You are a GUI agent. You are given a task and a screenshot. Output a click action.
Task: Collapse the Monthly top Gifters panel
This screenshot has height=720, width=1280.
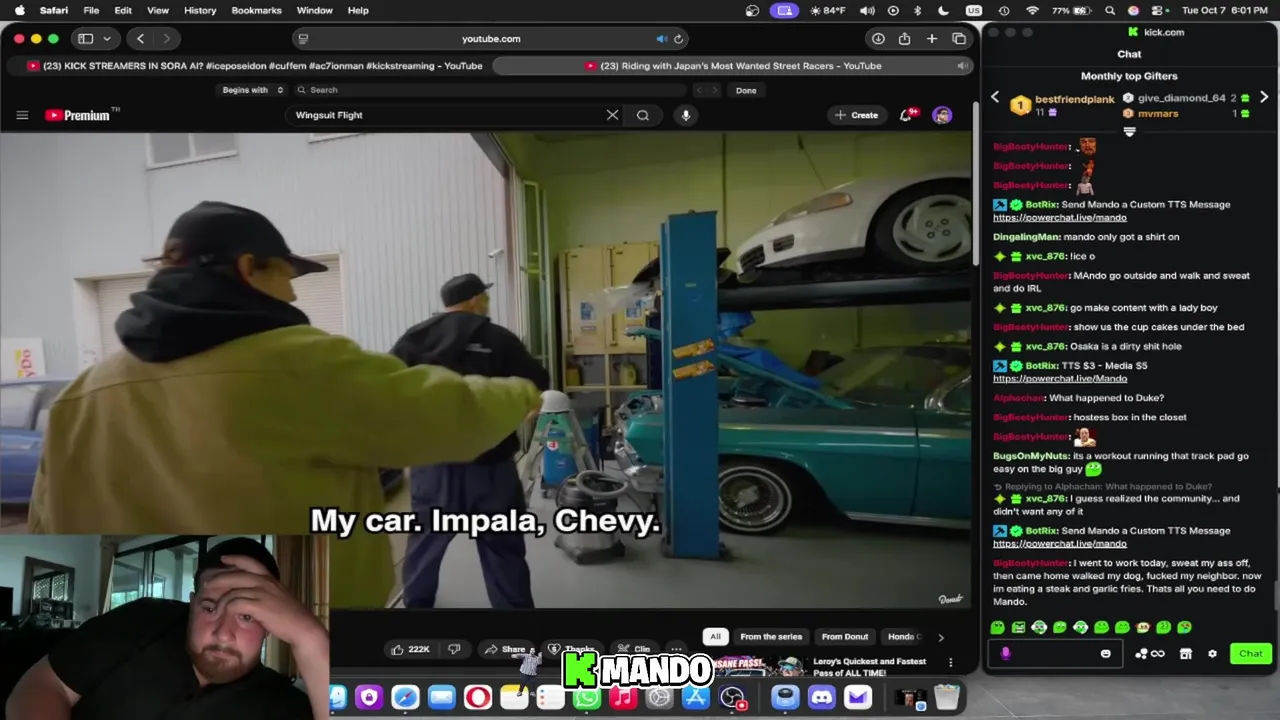1129,131
